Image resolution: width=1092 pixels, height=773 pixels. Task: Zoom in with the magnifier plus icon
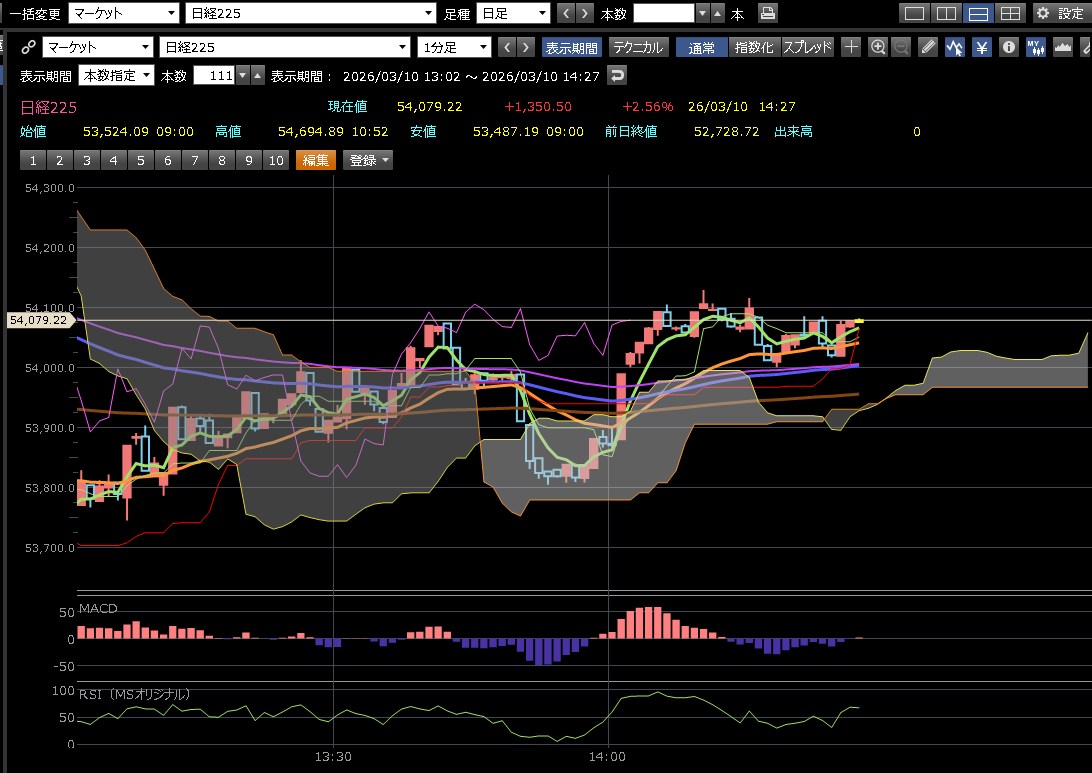(878, 47)
